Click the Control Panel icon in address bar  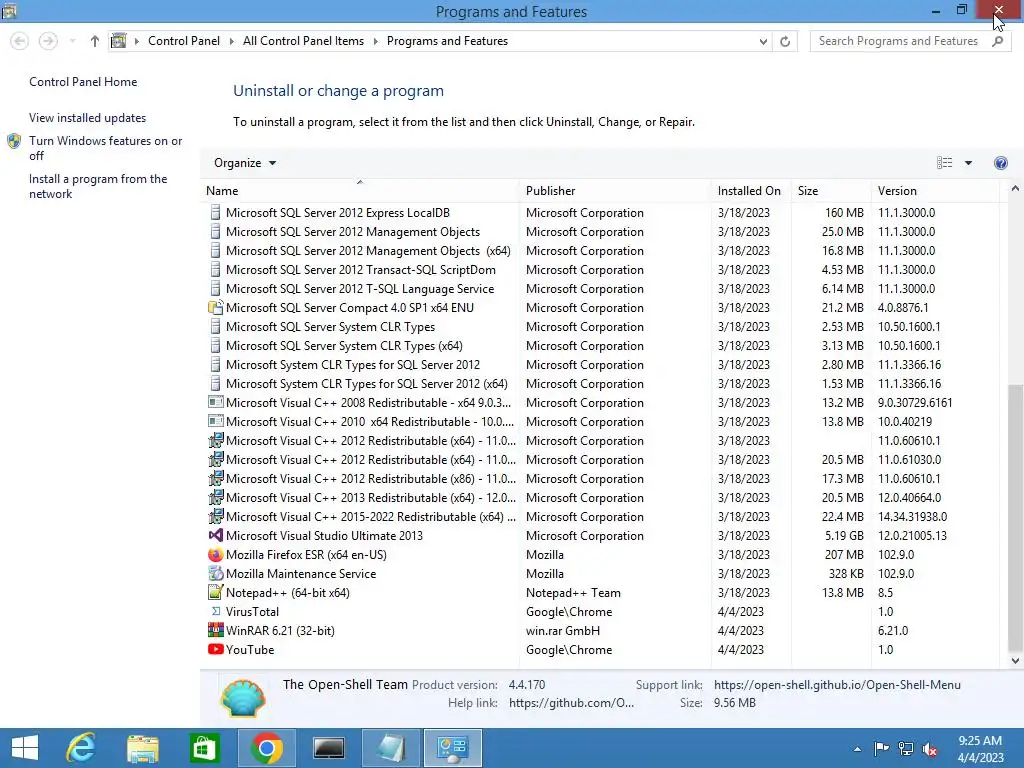[x=118, y=40]
